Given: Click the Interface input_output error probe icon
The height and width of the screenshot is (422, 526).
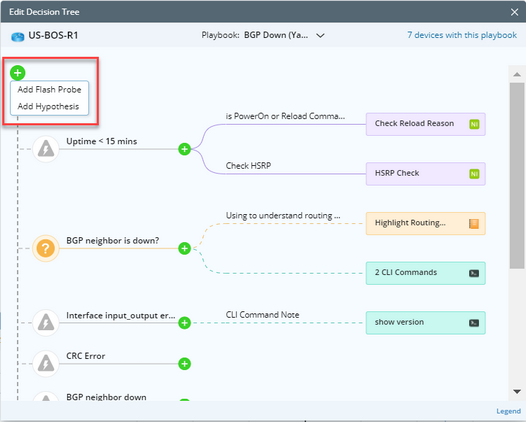Looking at the screenshot, I should point(46,323).
